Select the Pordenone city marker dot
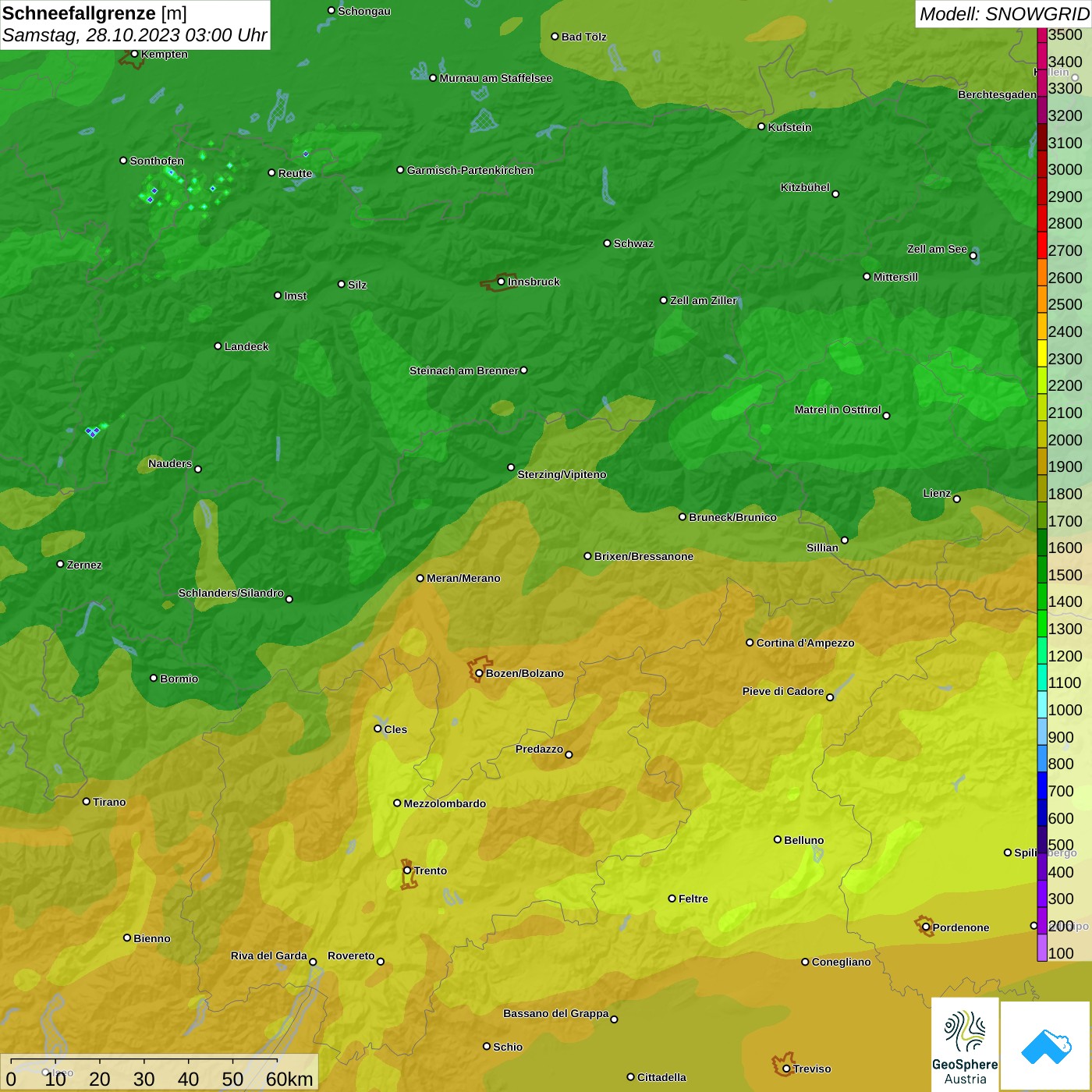This screenshot has width=1092, height=1092. 926,927
